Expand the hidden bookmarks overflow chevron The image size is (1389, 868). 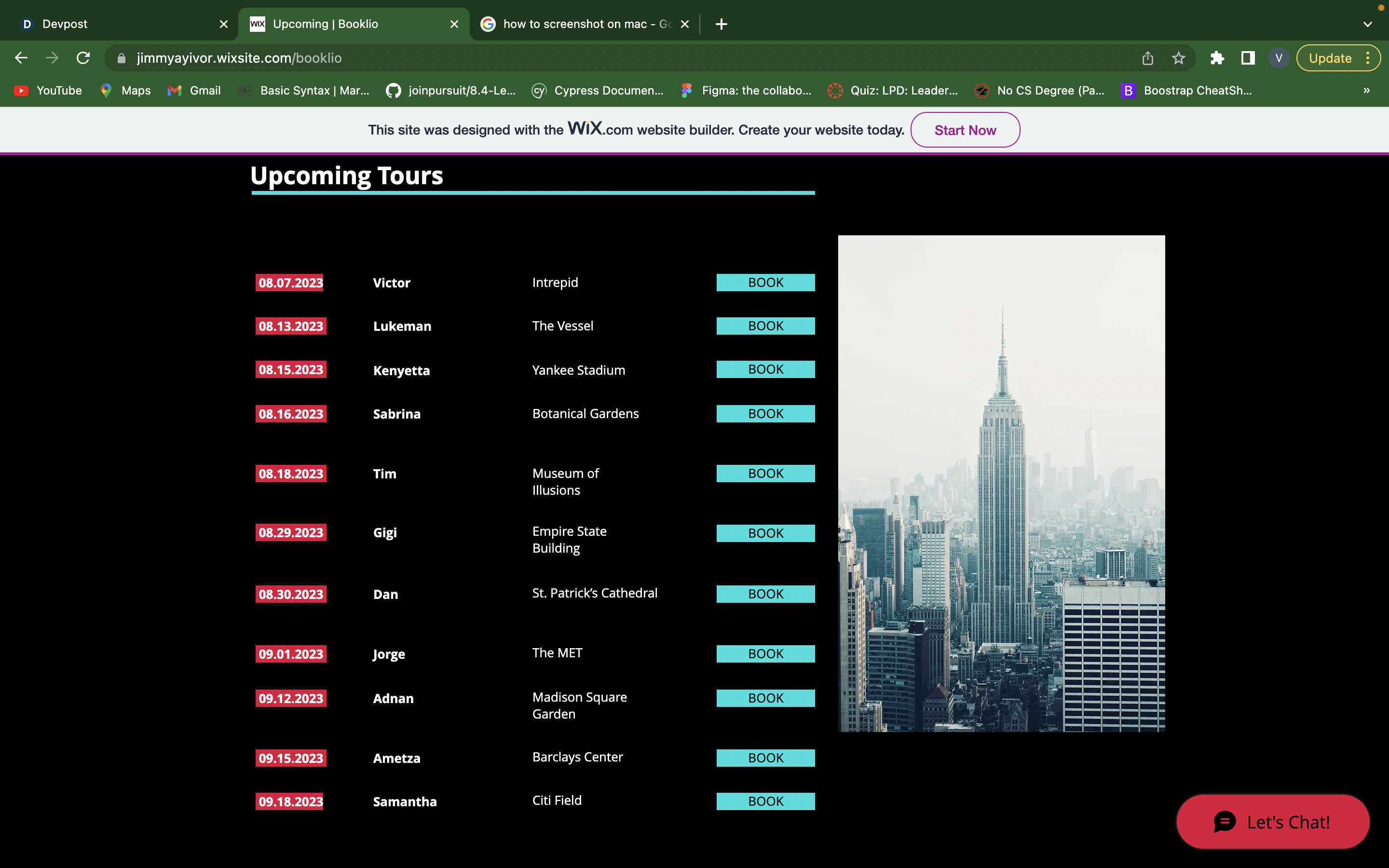click(1366, 91)
